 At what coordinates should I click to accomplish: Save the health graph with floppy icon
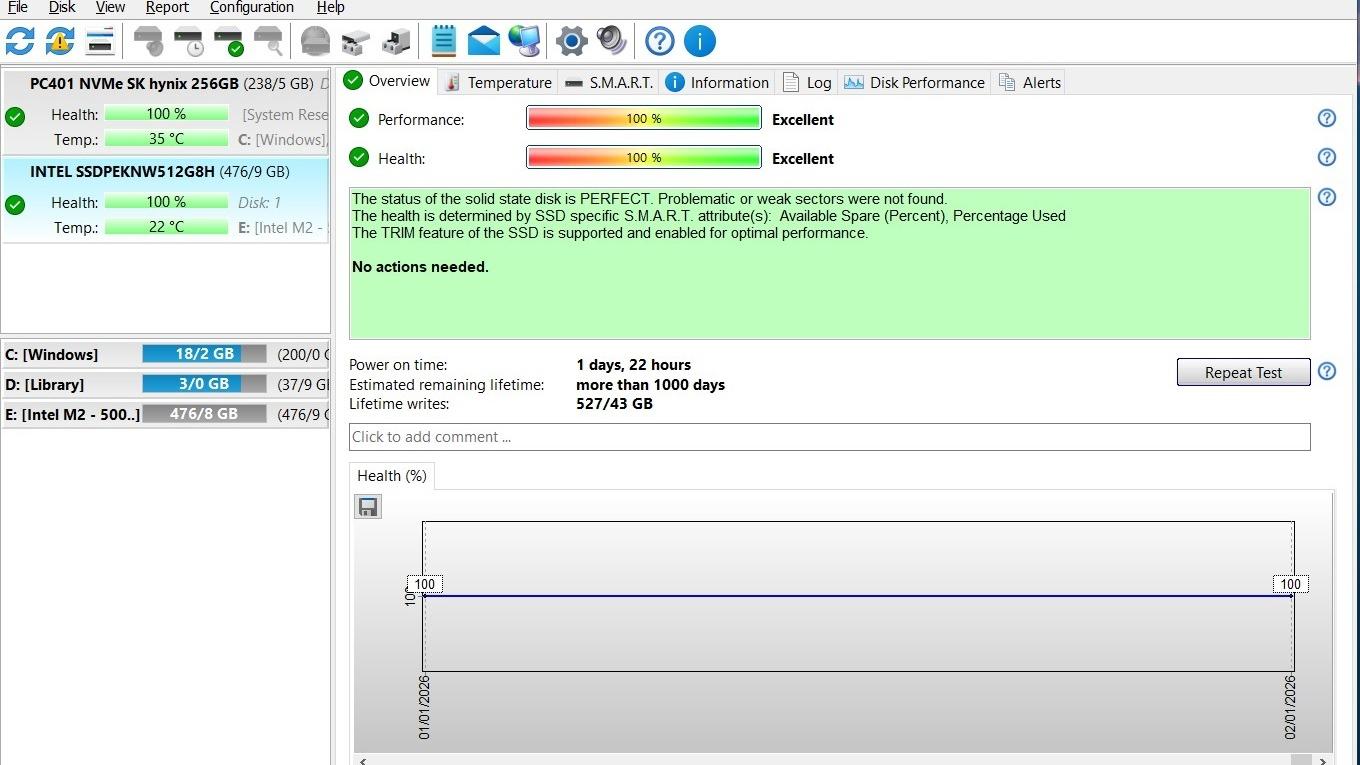pyautogui.click(x=368, y=506)
